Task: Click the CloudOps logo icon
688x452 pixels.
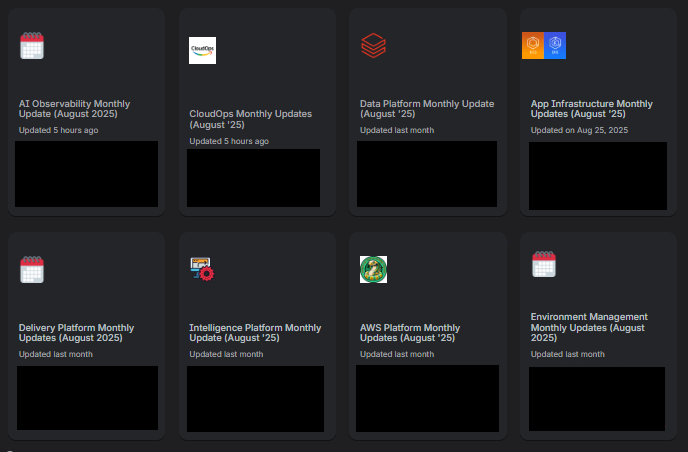Action: click(202, 50)
